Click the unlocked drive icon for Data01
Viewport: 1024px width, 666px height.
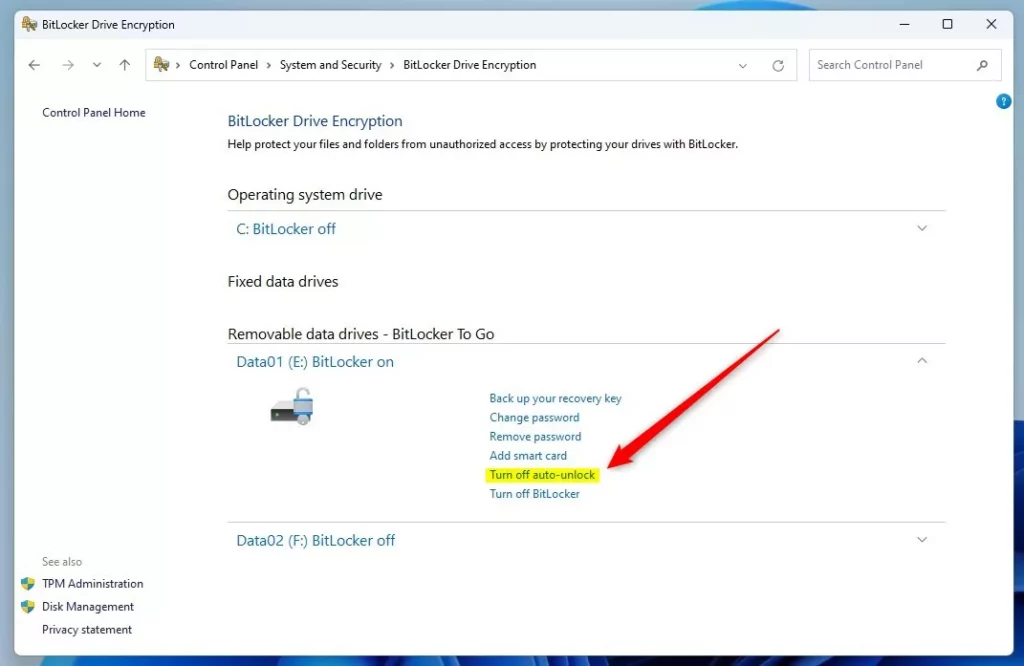pyautogui.click(x=293, y=407)
